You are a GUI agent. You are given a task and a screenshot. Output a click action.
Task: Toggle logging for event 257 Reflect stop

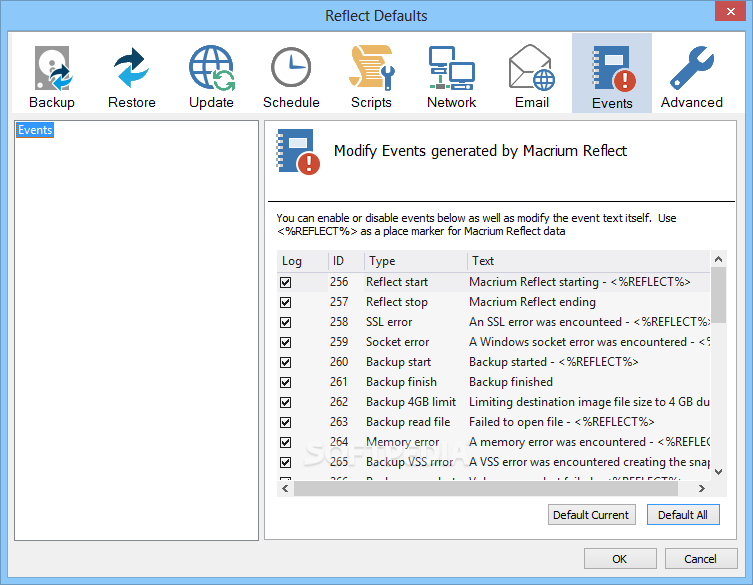click(286, 303)
